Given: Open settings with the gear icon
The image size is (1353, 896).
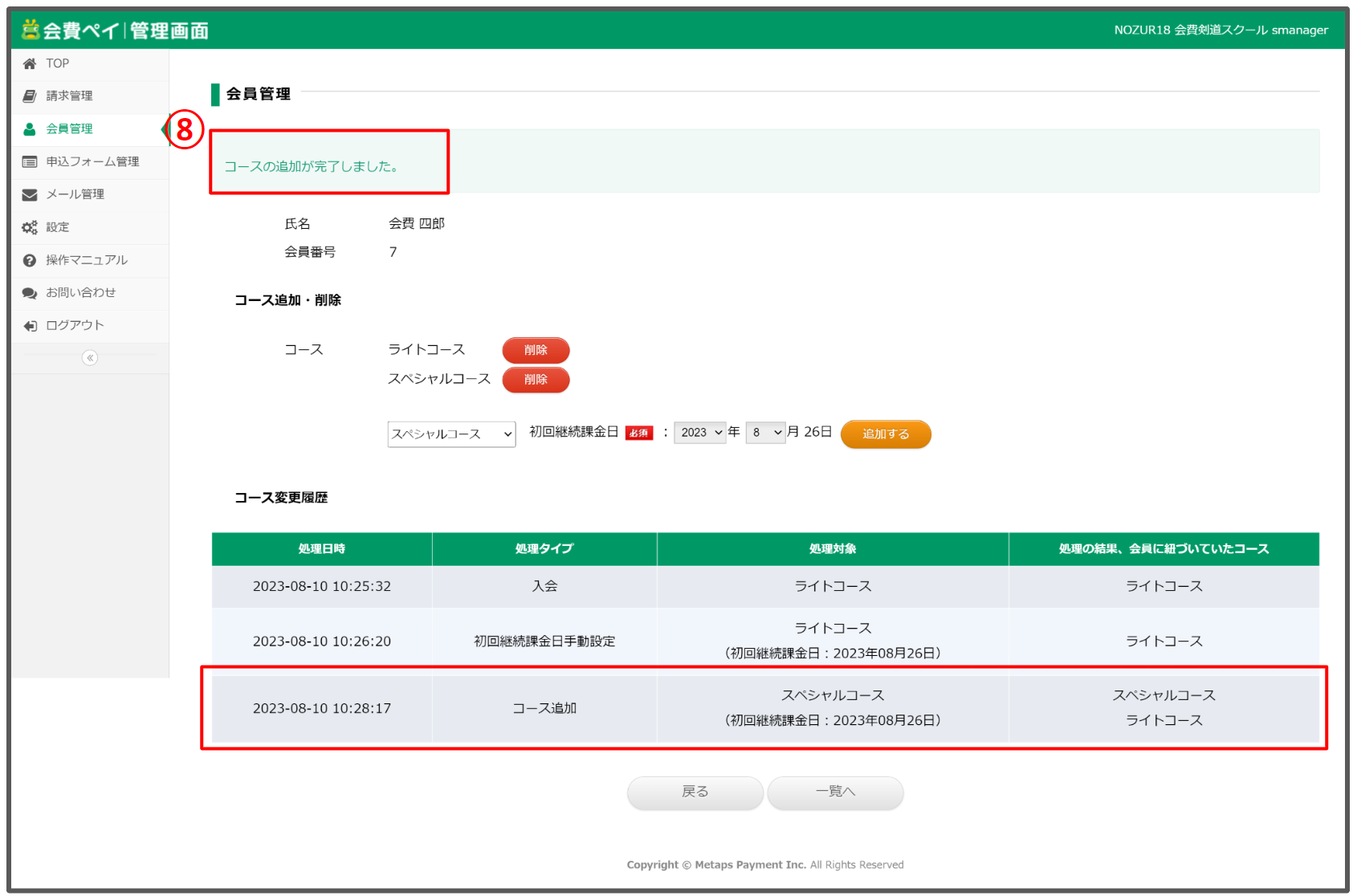Looking at the screenshot, I should click(29, 227).
